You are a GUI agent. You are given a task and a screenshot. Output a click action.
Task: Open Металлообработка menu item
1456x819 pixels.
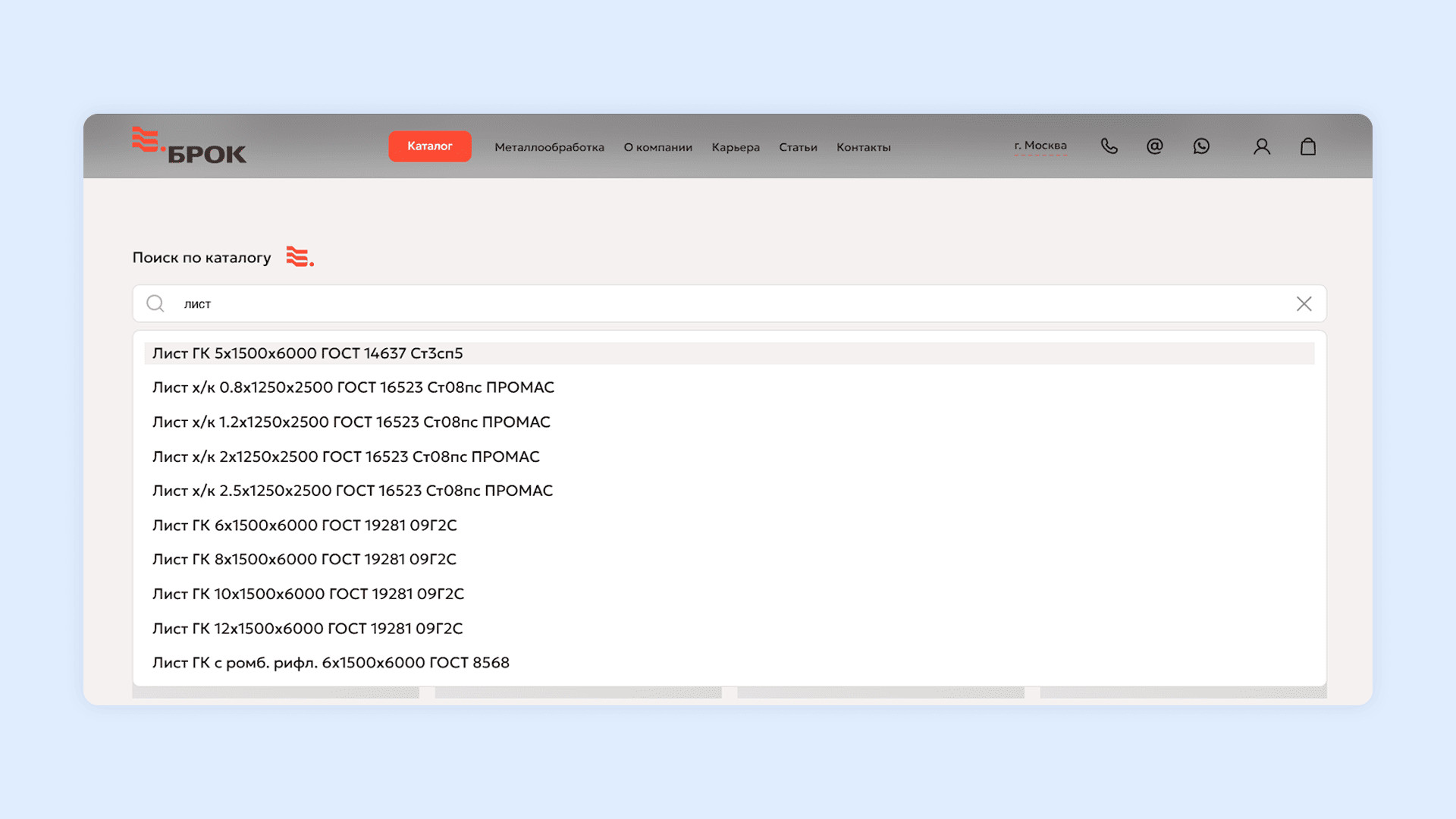coord(549,147)
